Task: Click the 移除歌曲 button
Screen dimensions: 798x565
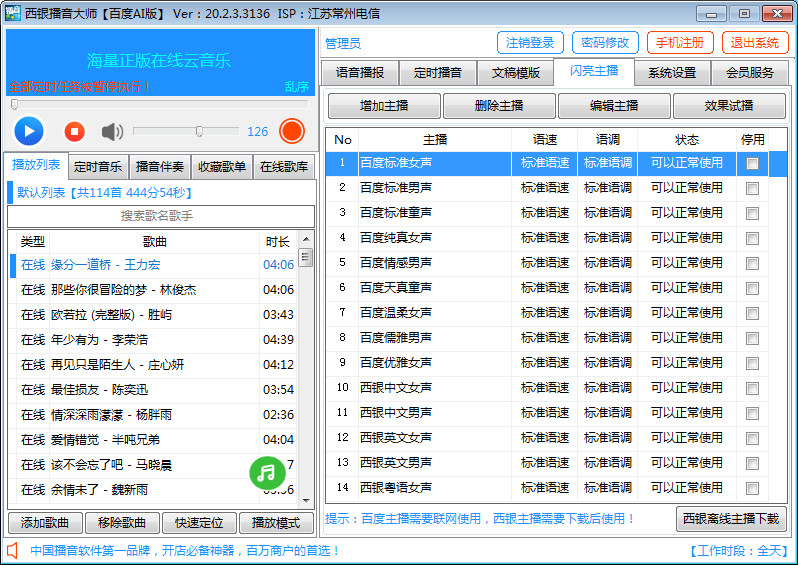Action: point(122,523)
